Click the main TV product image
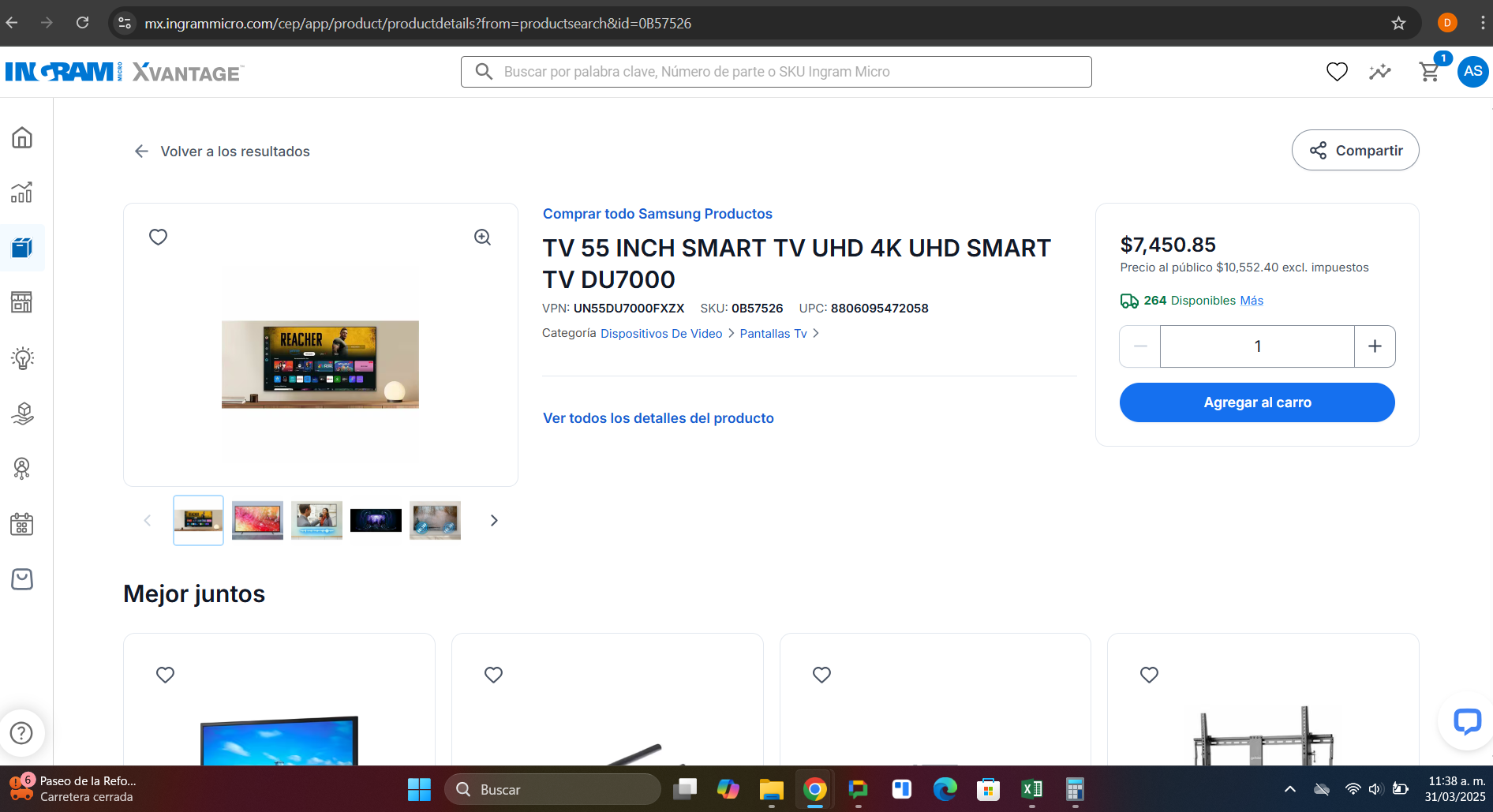1493x812 pixels. click(320, 364)
